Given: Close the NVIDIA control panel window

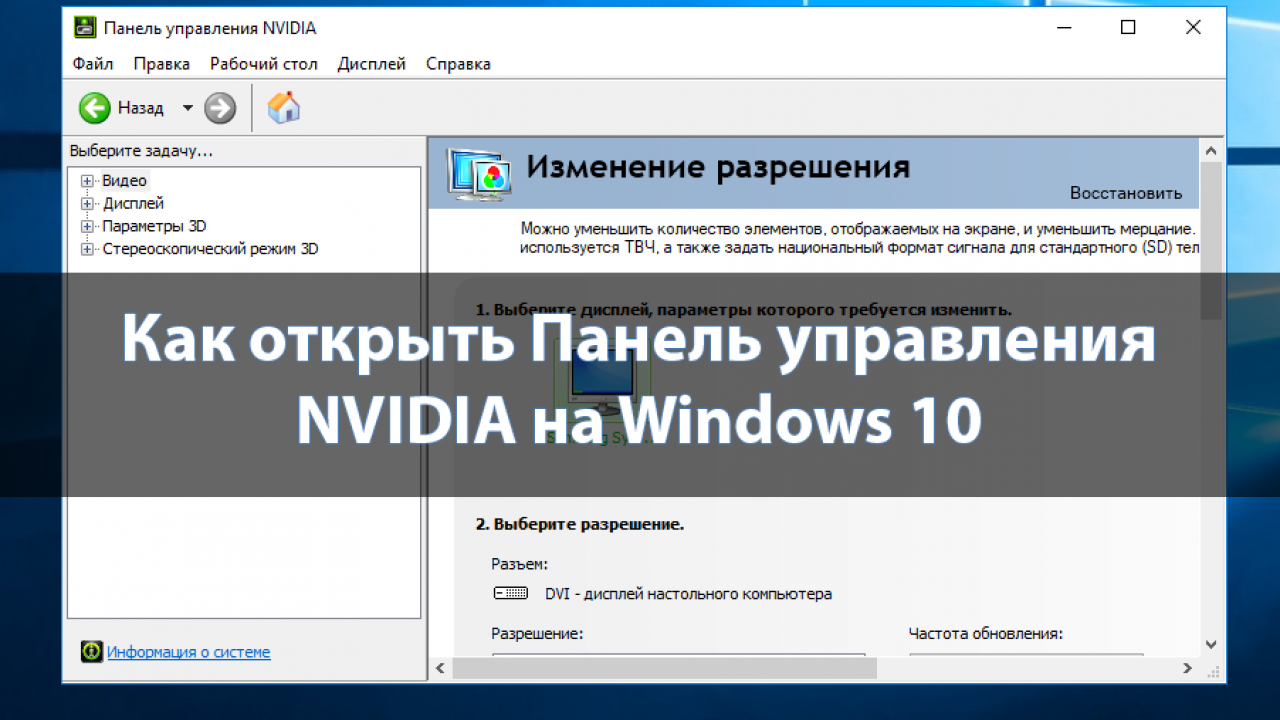Looking at the screenshot, I should [1193, 28].
